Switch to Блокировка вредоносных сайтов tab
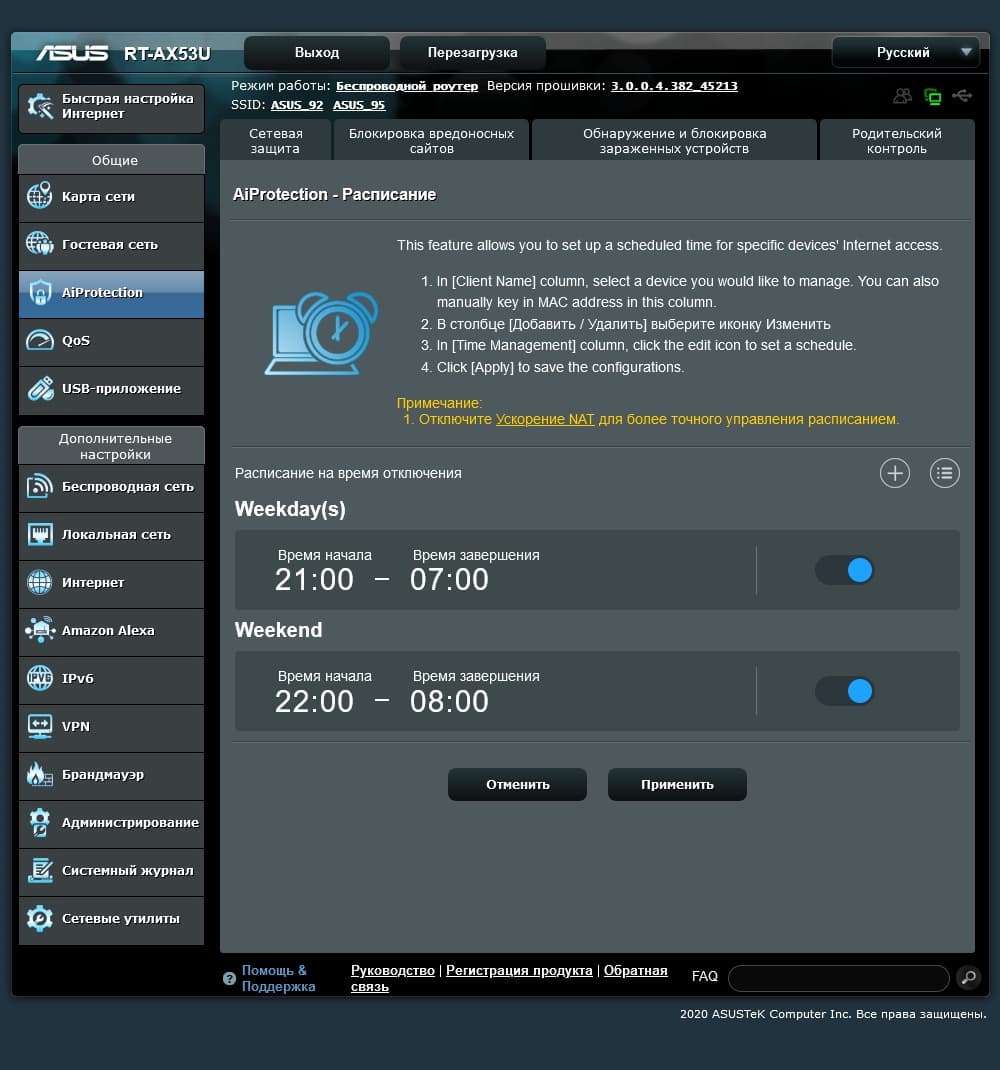1000x1070 pixels. point(431,141)
